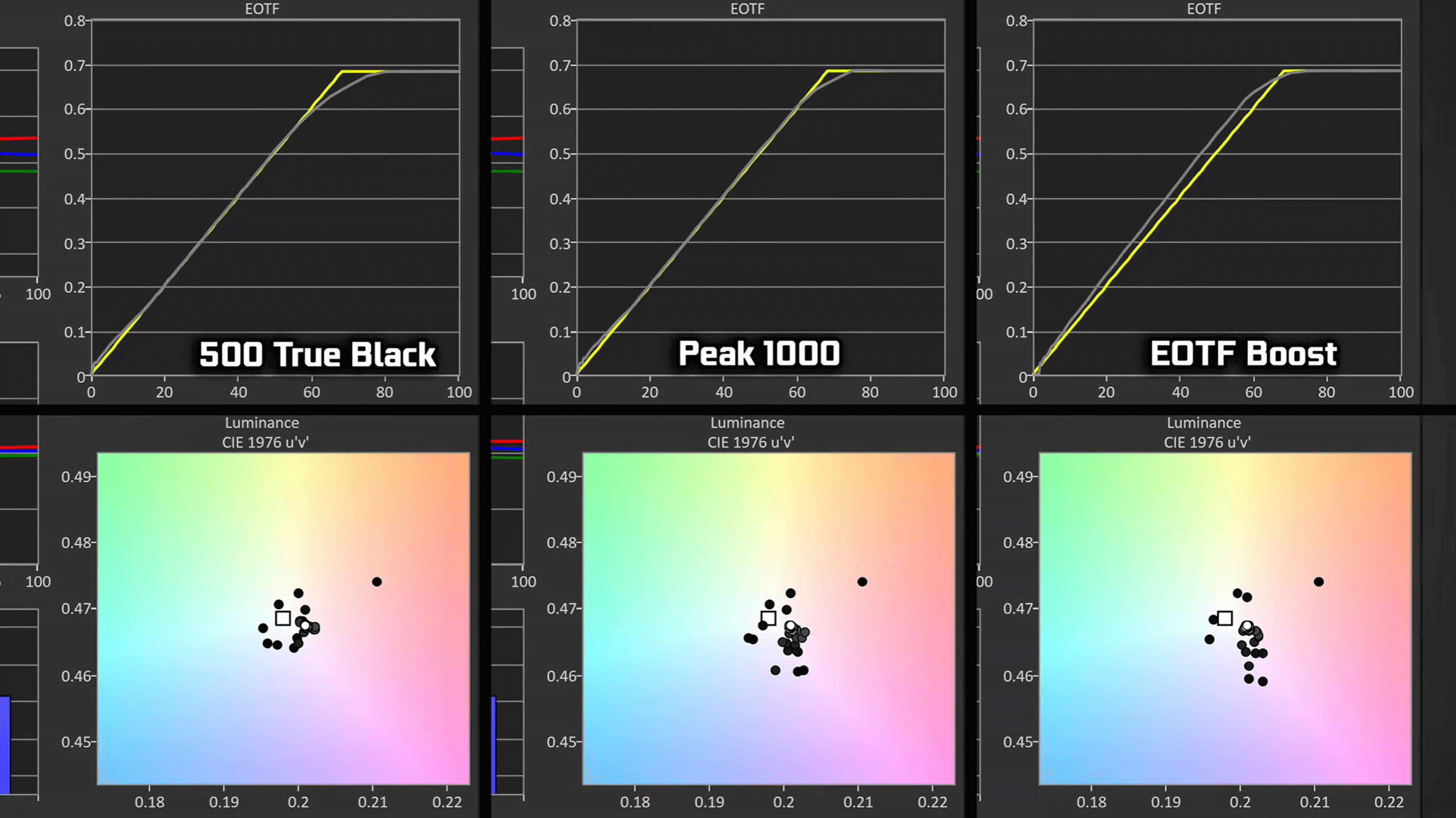Click isolated outlier dot in left chromaticity chart
Screen dimensions: 1456x818
point(377,582)
